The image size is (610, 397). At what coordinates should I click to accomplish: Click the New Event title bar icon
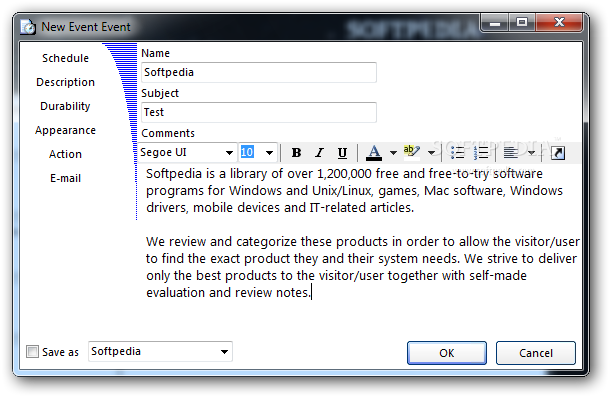(x=28, y=27)
